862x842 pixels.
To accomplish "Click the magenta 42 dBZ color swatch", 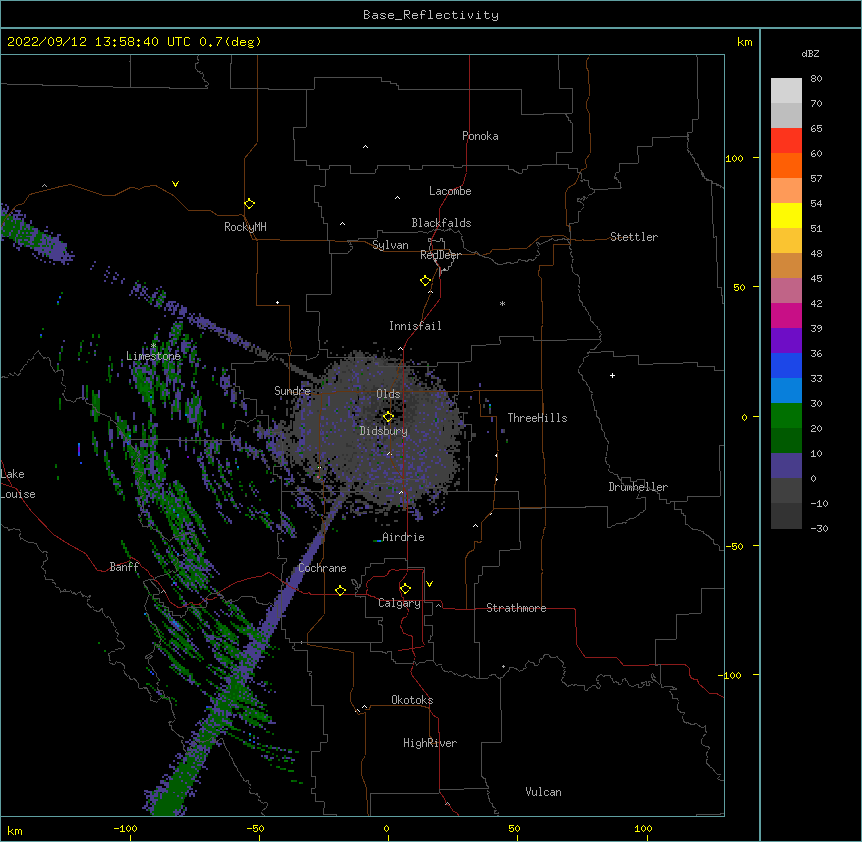I will pyautogui.click(x=786, y=315).
